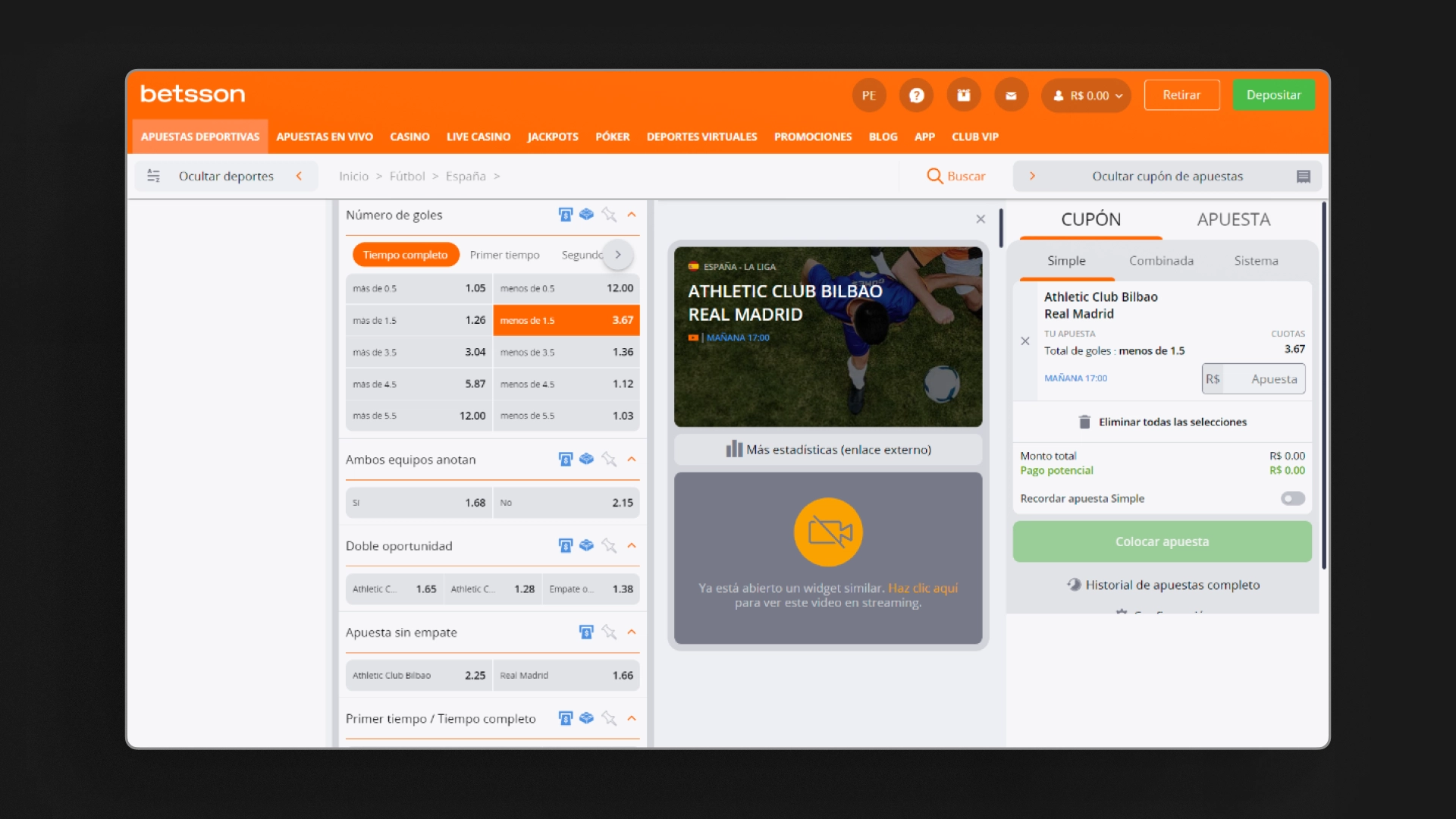This screenshot has width=1456, height=819.
Task: Open stats icon for Número de goles
Action: (566, 215)
